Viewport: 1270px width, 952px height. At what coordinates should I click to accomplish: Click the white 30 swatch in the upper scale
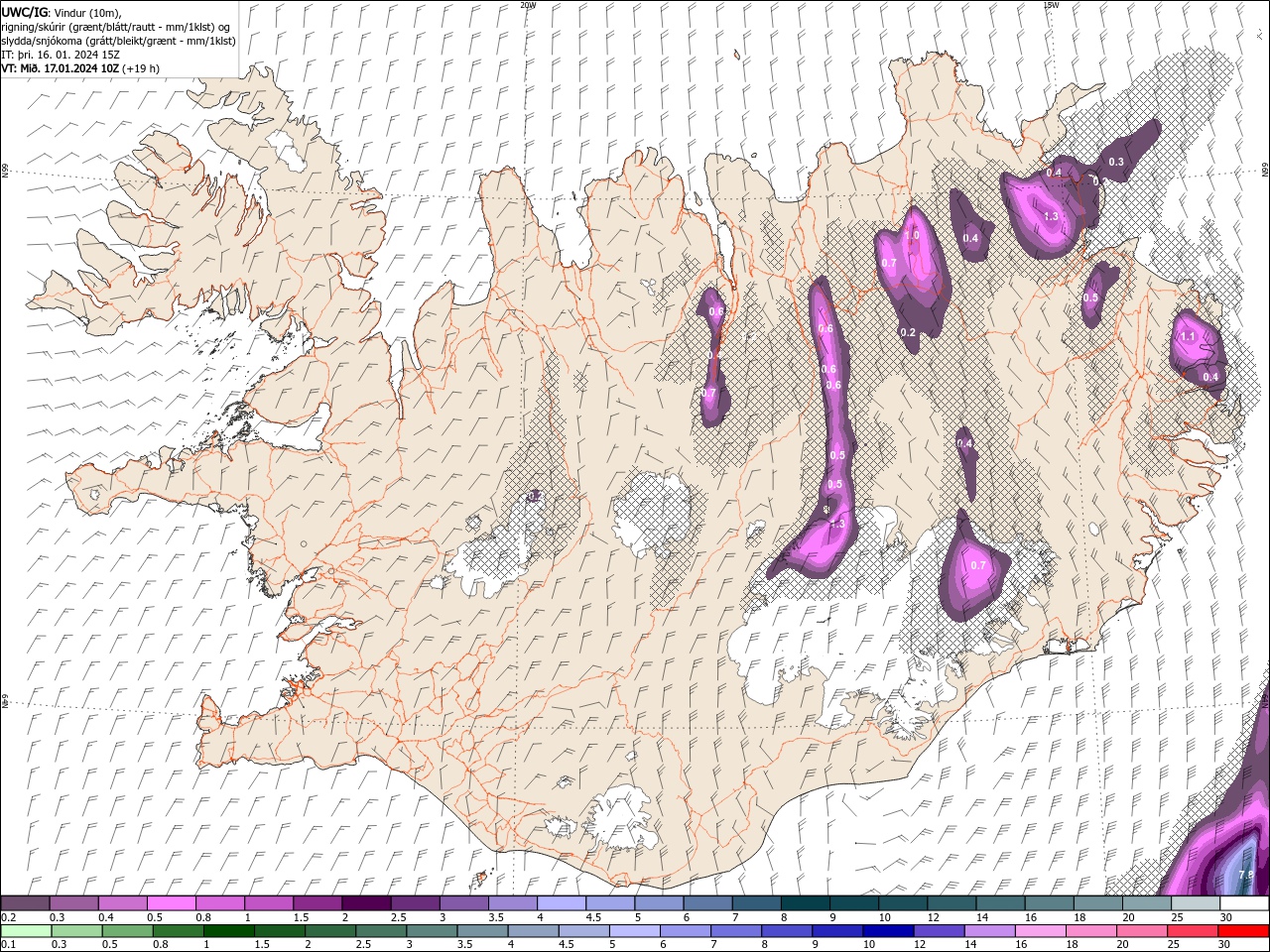[1242, 903]
